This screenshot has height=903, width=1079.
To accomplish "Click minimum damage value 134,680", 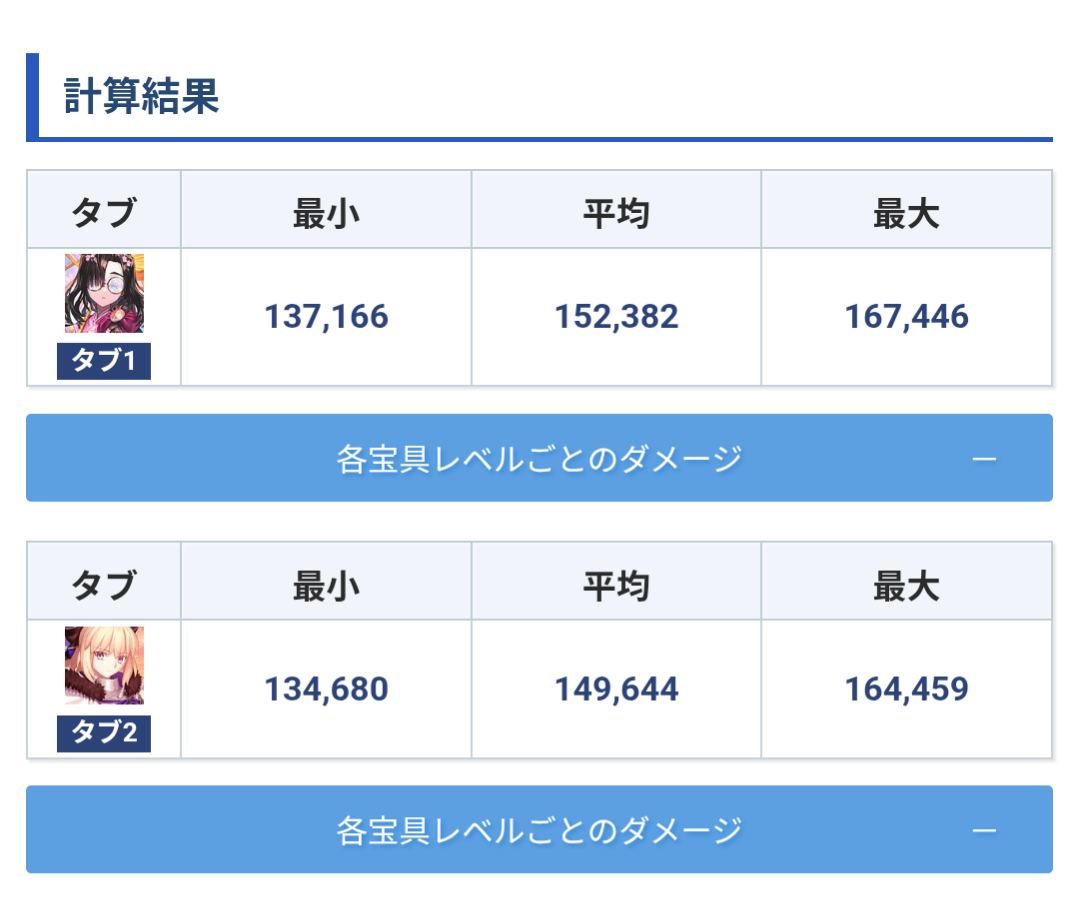I will [326, 689].
